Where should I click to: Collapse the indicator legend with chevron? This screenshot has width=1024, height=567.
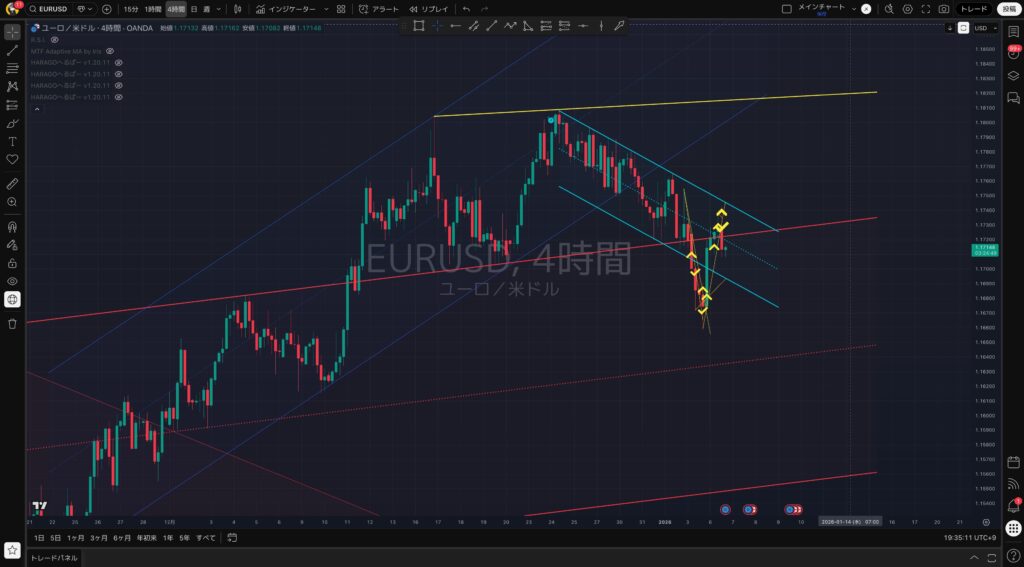pos(37,109)
